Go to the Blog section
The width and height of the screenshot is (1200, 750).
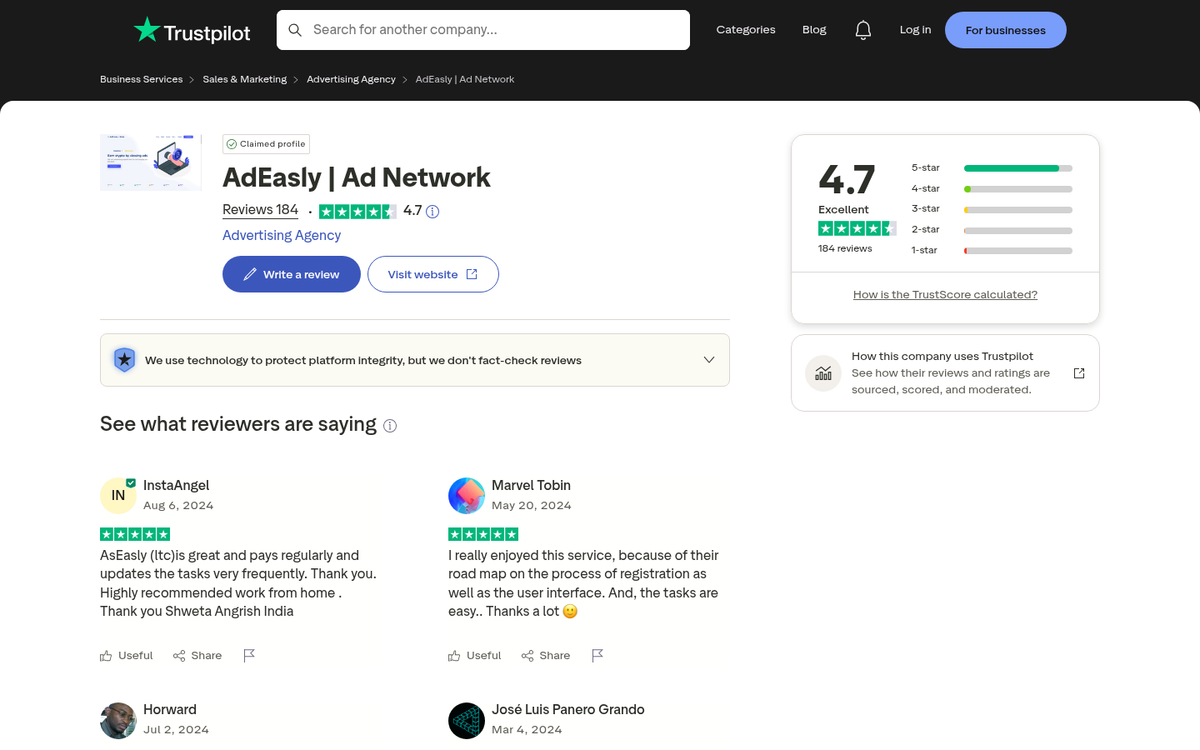click(x=813, y=29)
